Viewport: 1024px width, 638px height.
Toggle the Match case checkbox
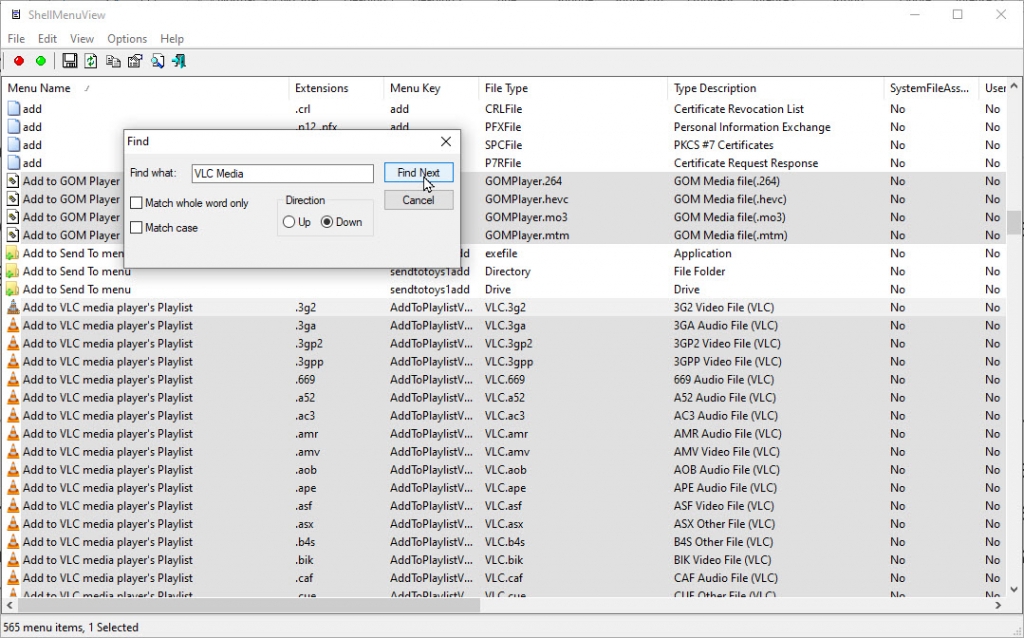click(x=136, y=227)
